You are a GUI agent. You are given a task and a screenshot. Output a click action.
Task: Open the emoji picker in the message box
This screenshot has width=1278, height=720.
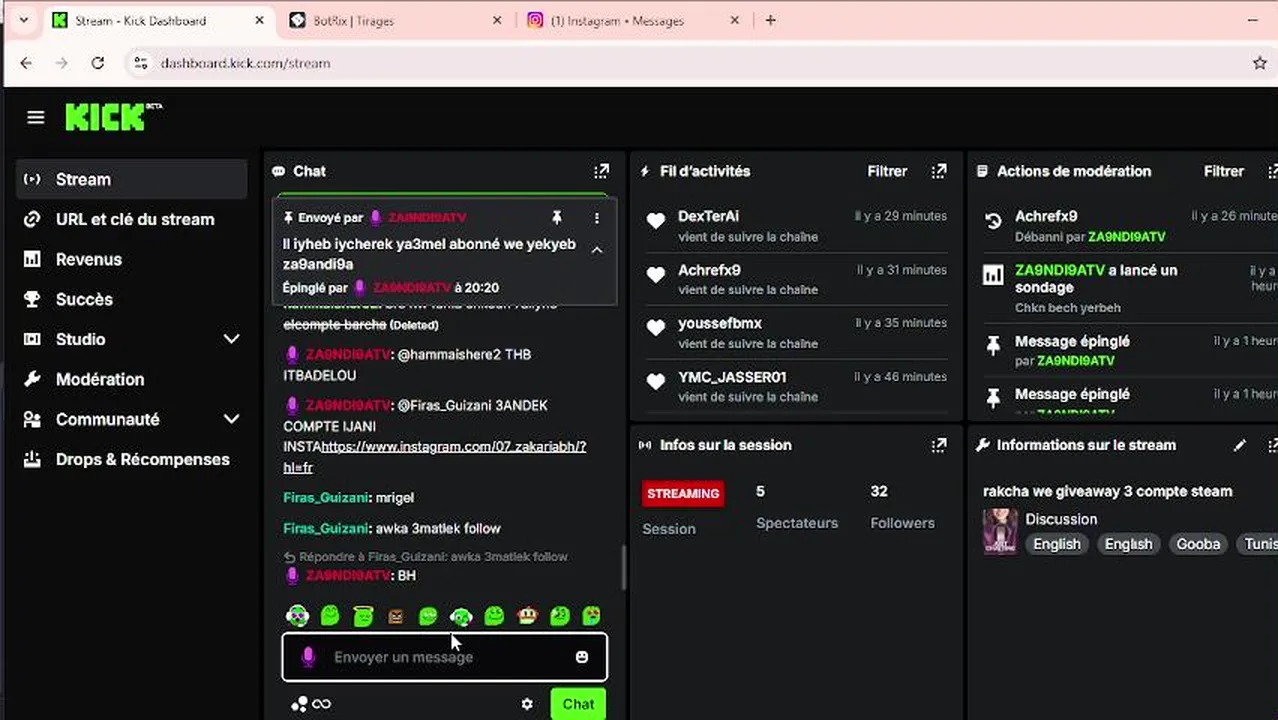582,657
